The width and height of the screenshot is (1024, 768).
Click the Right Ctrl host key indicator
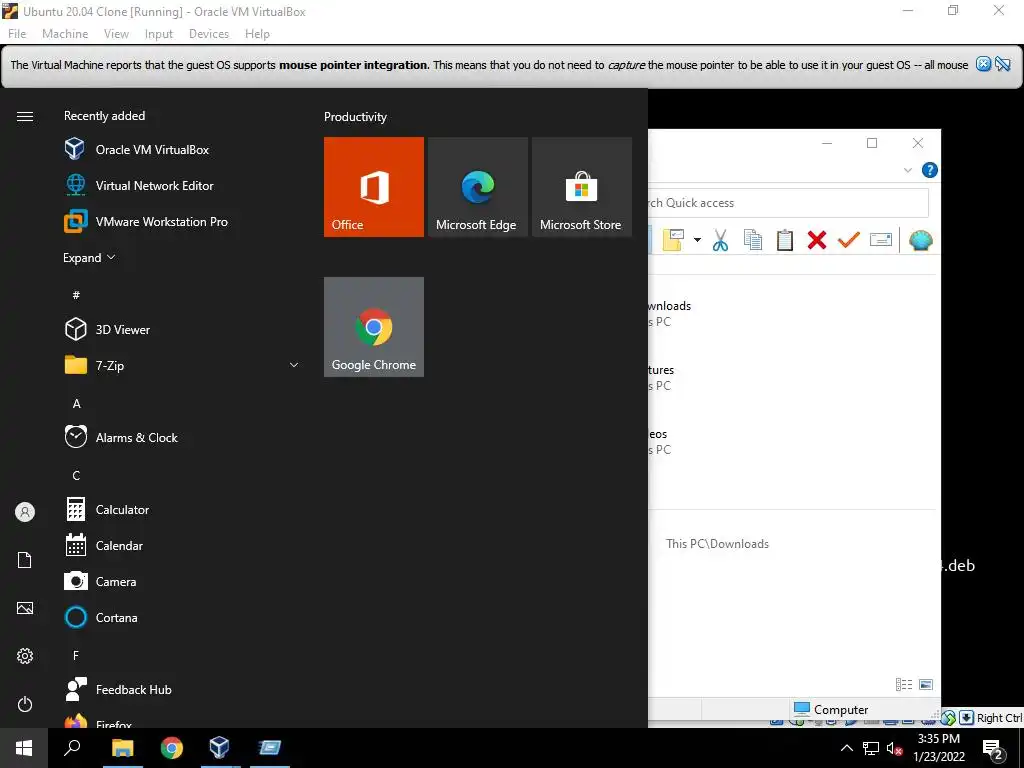coord(999,718)
